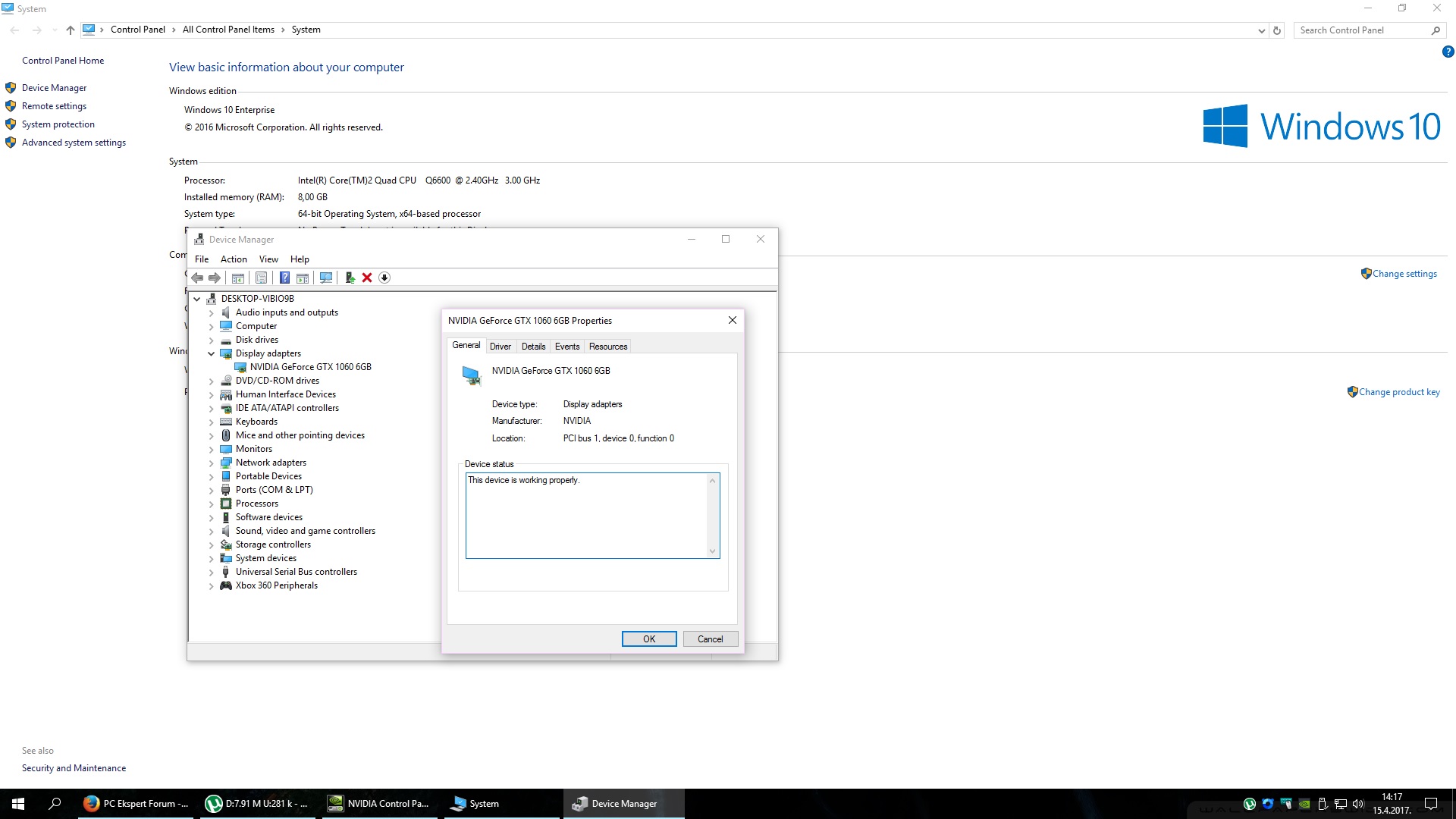
Task: Switch to the Driver tab
Action: 500,347
